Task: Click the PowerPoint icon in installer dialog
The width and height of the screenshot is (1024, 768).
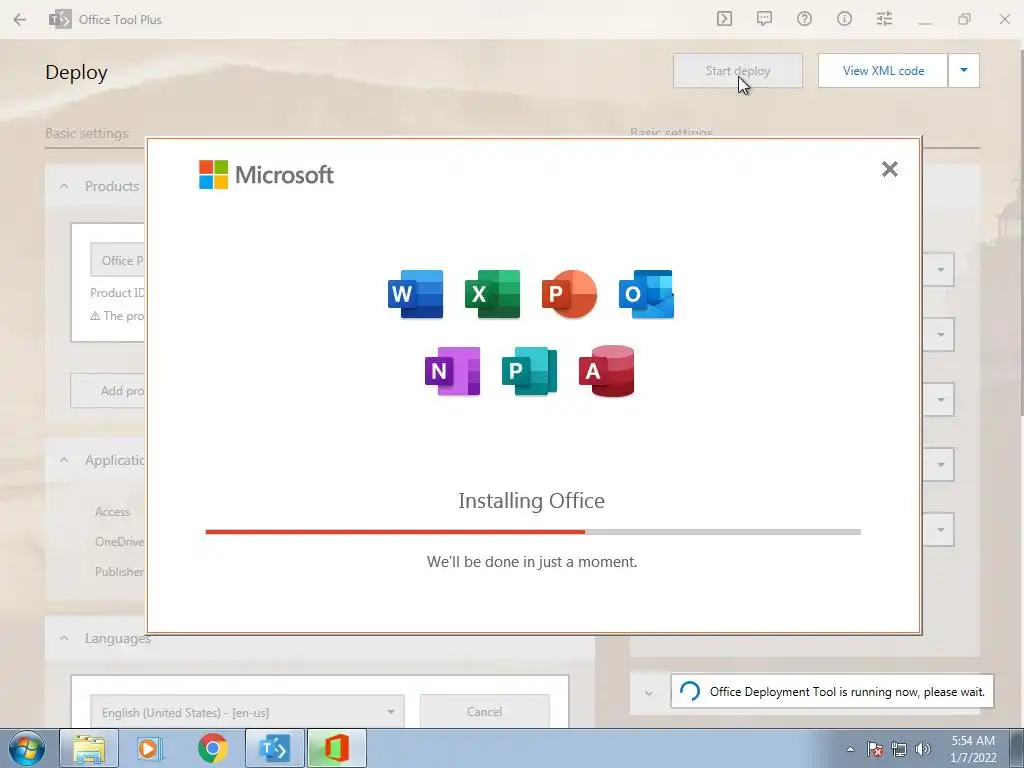Action: coord(569,294)
